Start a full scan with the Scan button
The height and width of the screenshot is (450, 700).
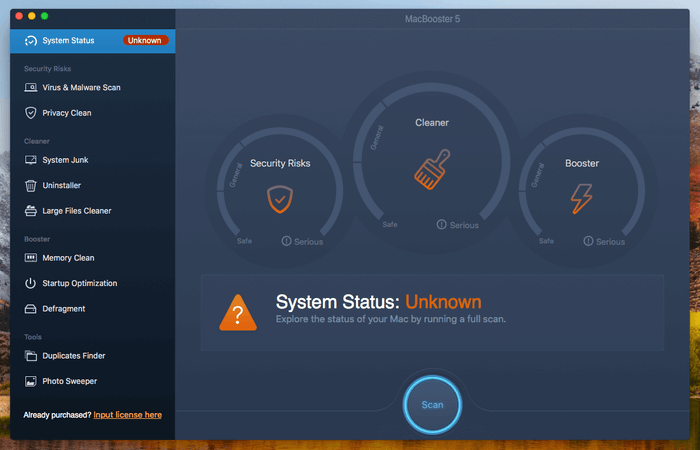(432, 405)
